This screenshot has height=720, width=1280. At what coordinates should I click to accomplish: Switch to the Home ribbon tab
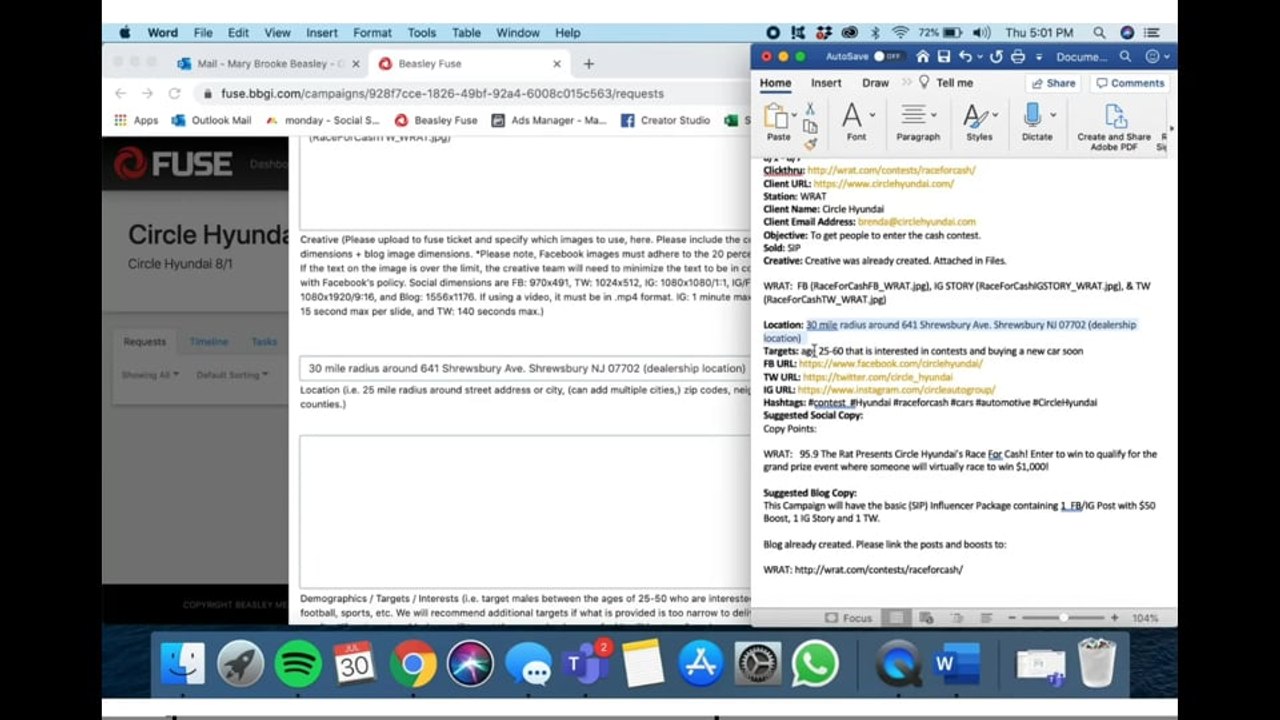coord(775,83)
